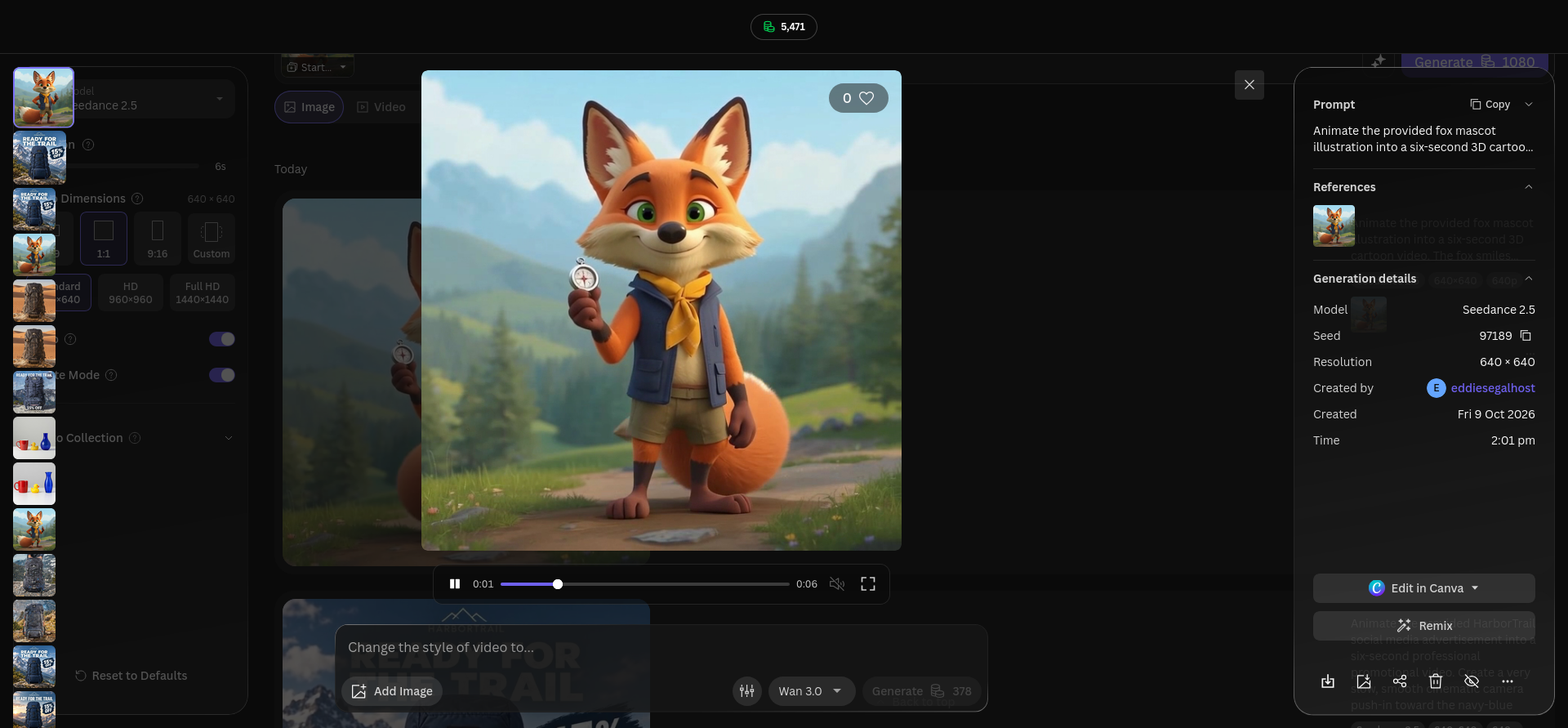
Task: Click the sparkle icon beside Generate 1080
Action: click(x=1379, y=61)
